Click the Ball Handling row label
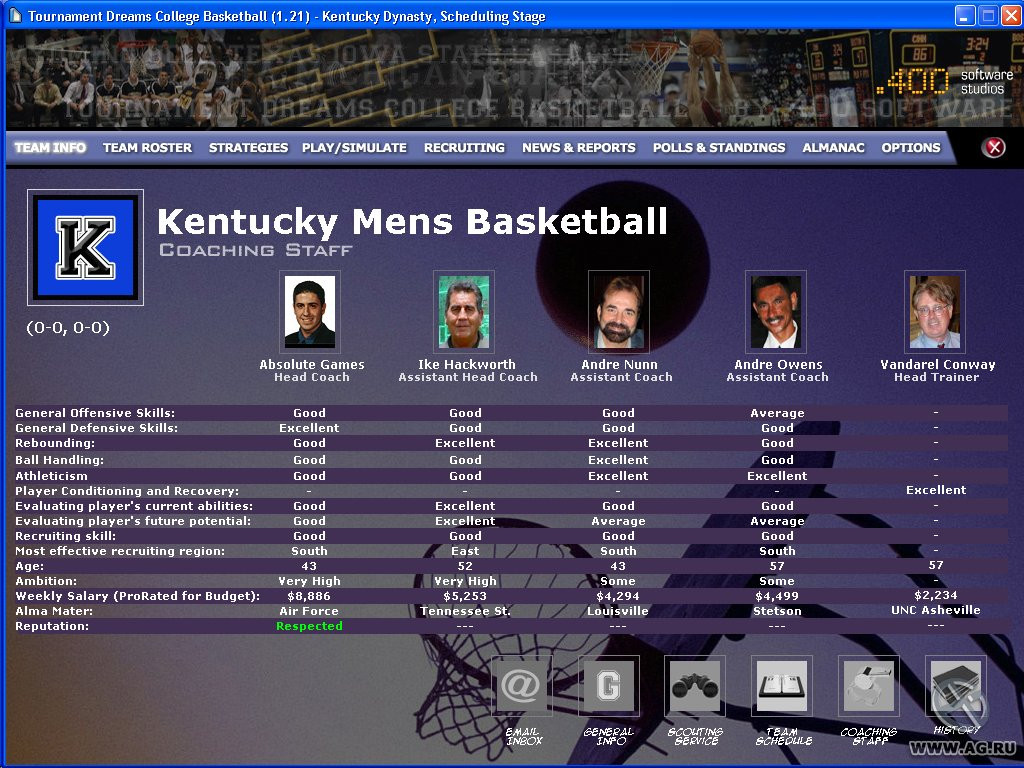 (59, 460)
